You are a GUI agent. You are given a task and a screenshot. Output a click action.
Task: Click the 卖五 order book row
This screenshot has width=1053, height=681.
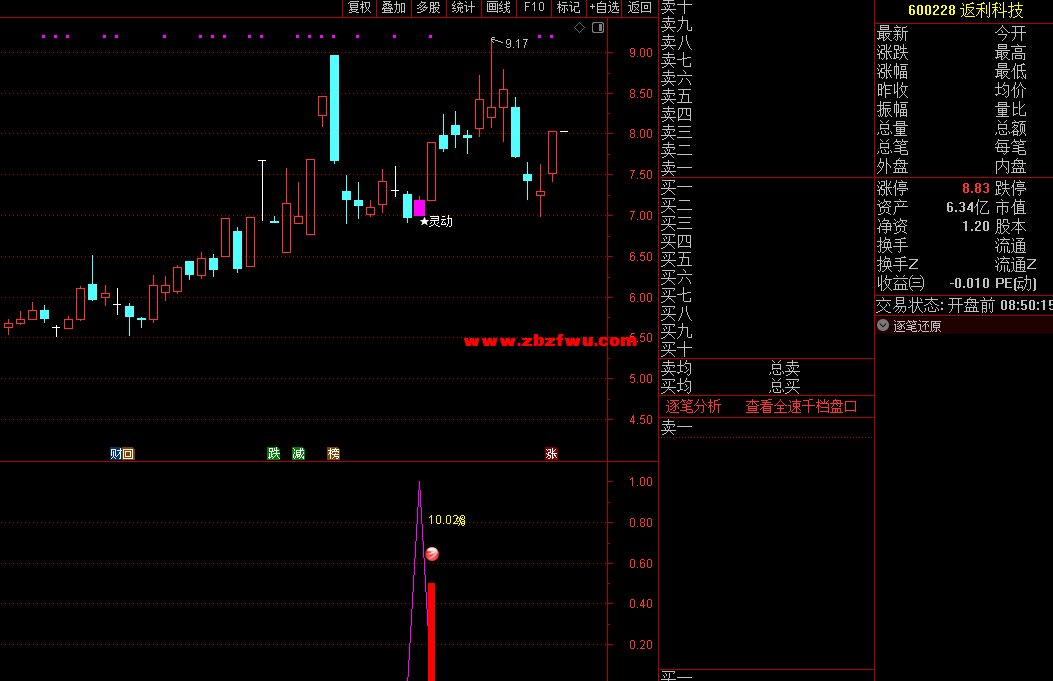[x=767, y=97]
